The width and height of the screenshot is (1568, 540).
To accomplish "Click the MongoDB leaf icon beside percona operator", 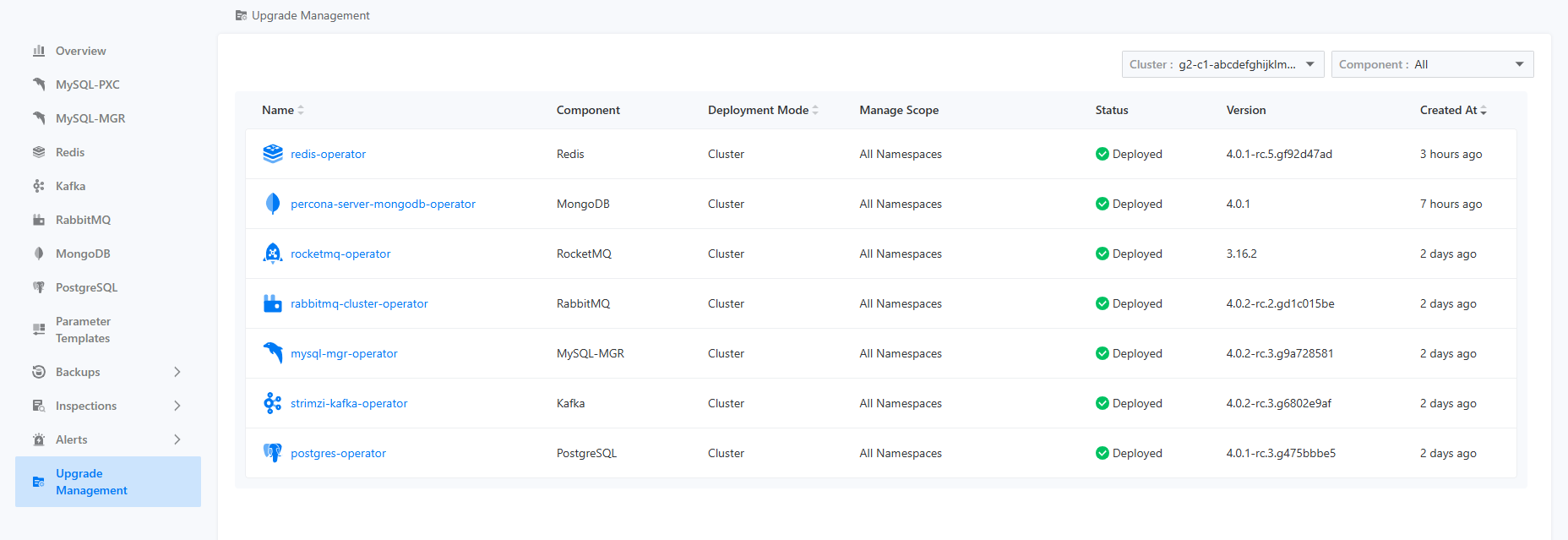I will (x=272, y=204).
